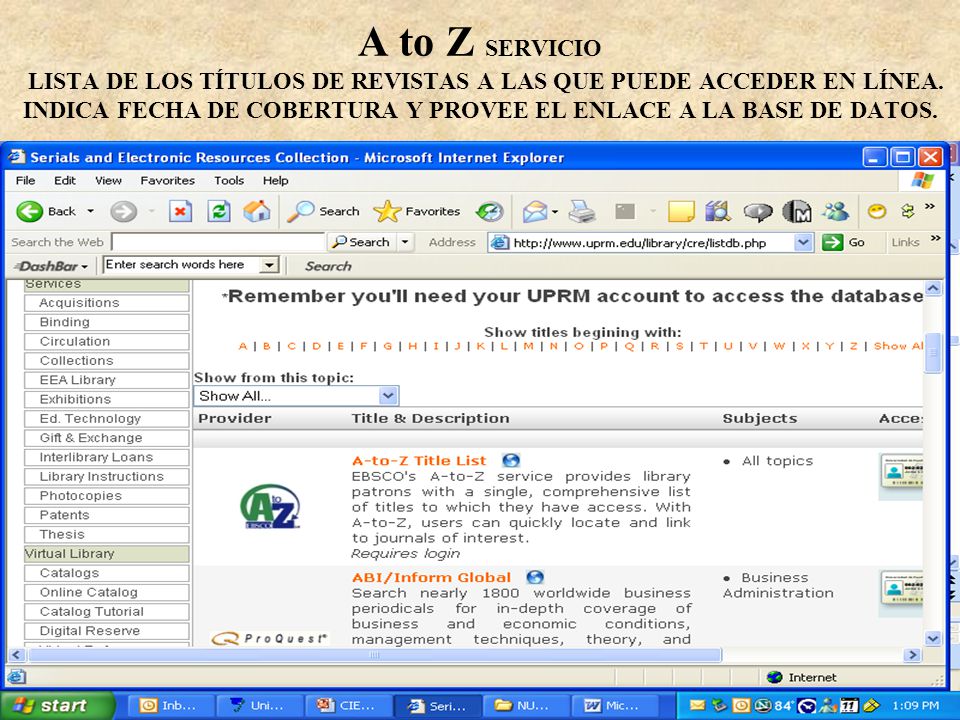The image size is (960, 720).
Task: Click the Windows Start button
Action: pos(57,705)
